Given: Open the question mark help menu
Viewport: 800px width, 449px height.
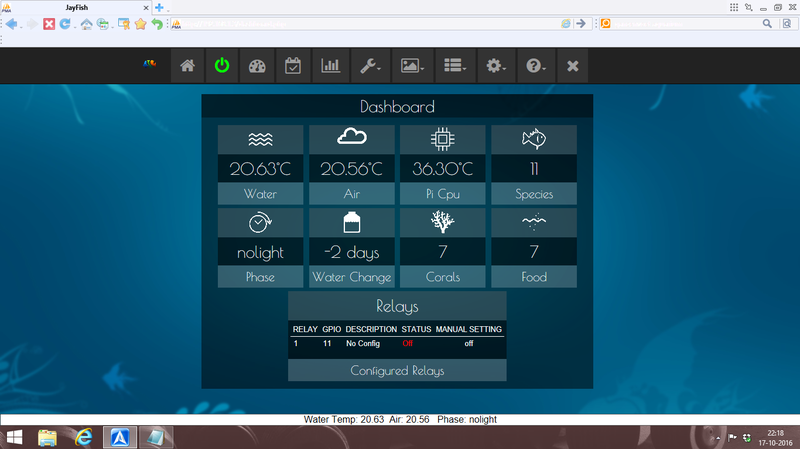Looking at the screenshot, I should pos(536,66).
